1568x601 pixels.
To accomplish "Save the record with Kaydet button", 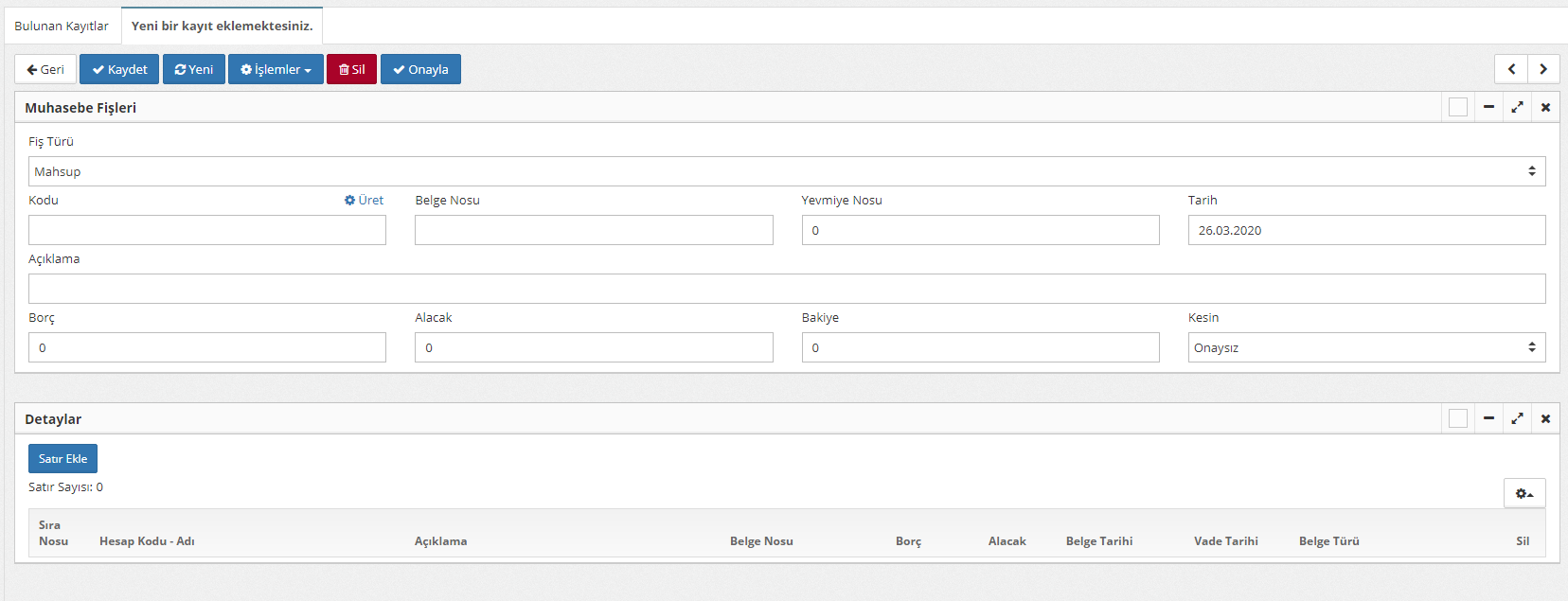I will tap(119, 69).
